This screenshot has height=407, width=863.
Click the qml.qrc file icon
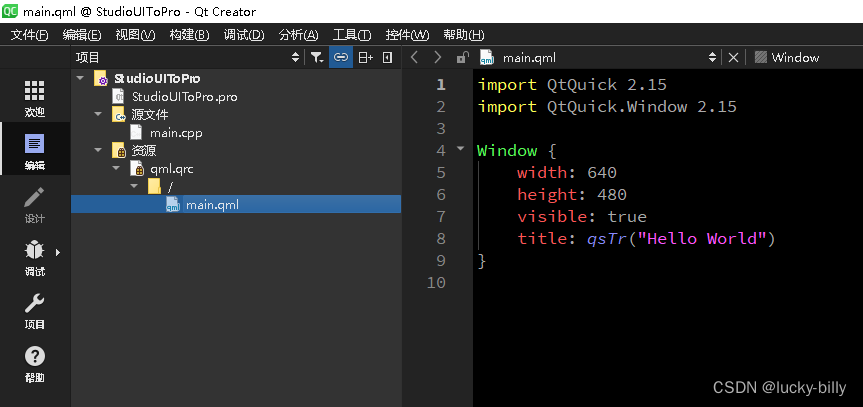(x=136, y=169)
